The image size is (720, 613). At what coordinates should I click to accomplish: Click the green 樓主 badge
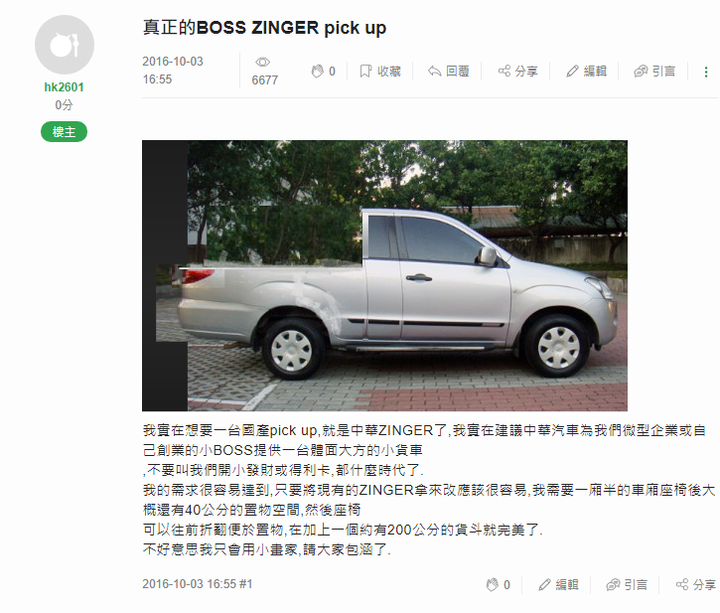pos(64,132)
